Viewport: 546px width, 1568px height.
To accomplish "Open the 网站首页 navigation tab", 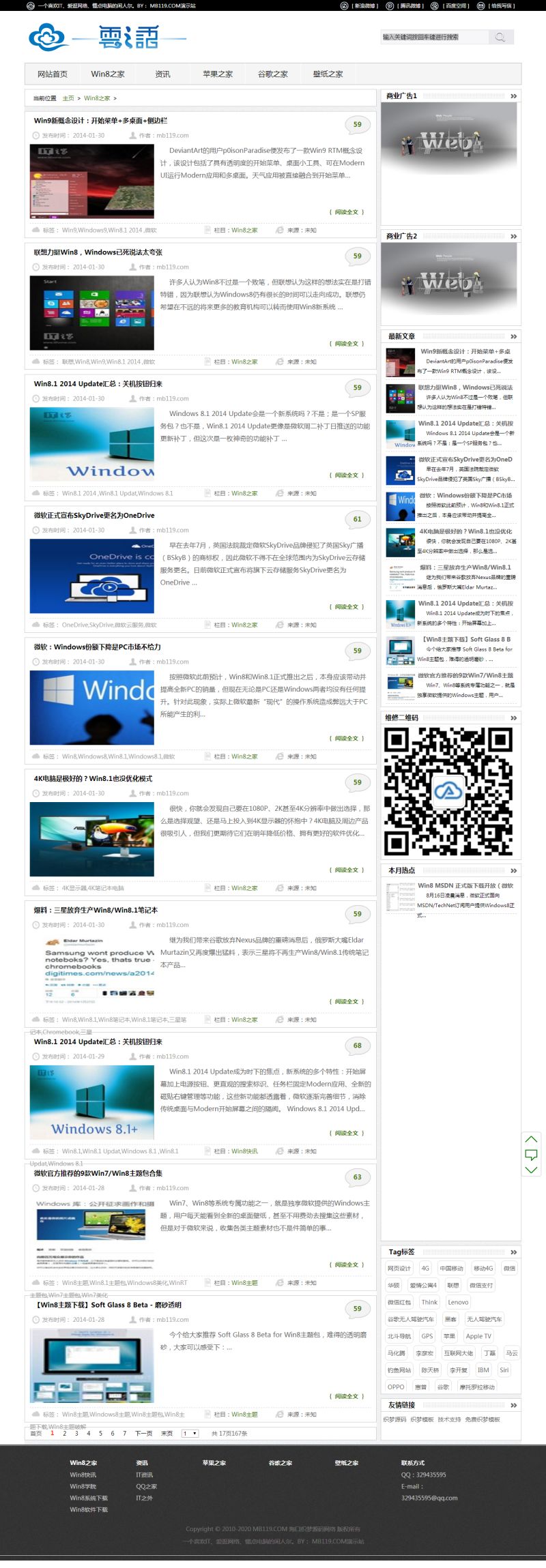I will [x=53, y=74].
